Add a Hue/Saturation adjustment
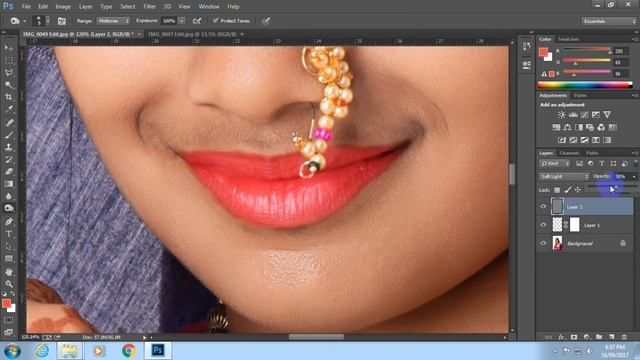The width and height of the screenshot is (640, 360). tap(556, 127)
